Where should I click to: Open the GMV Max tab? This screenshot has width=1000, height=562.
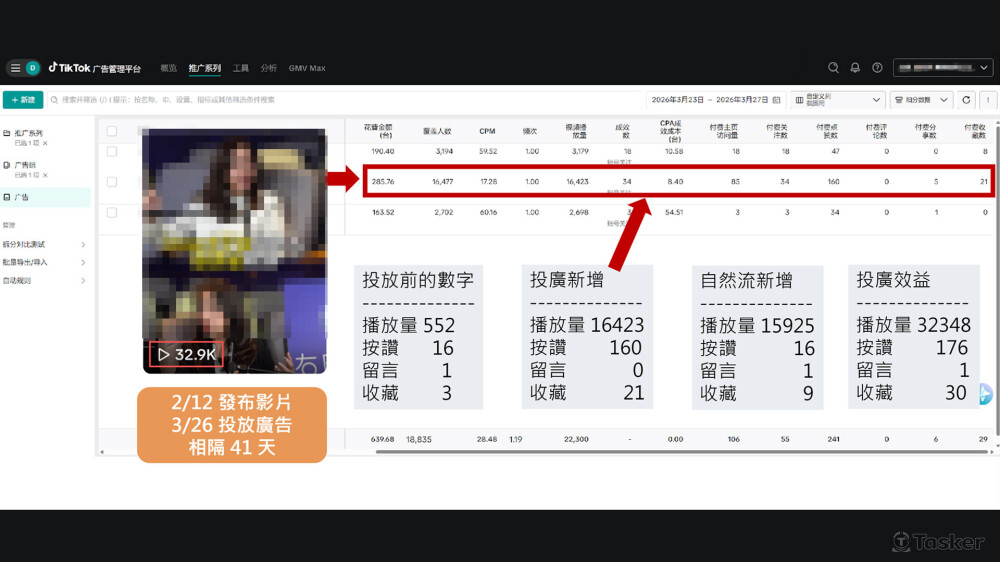click(x=307, y=68)
